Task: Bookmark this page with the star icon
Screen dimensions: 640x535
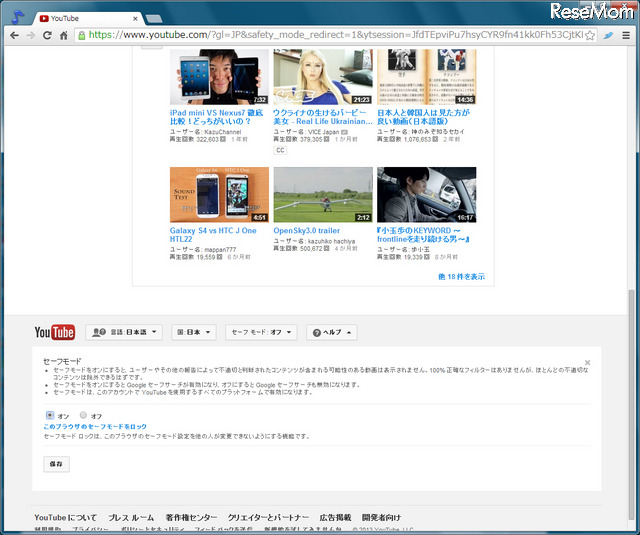Action: (x=590, y=35)
